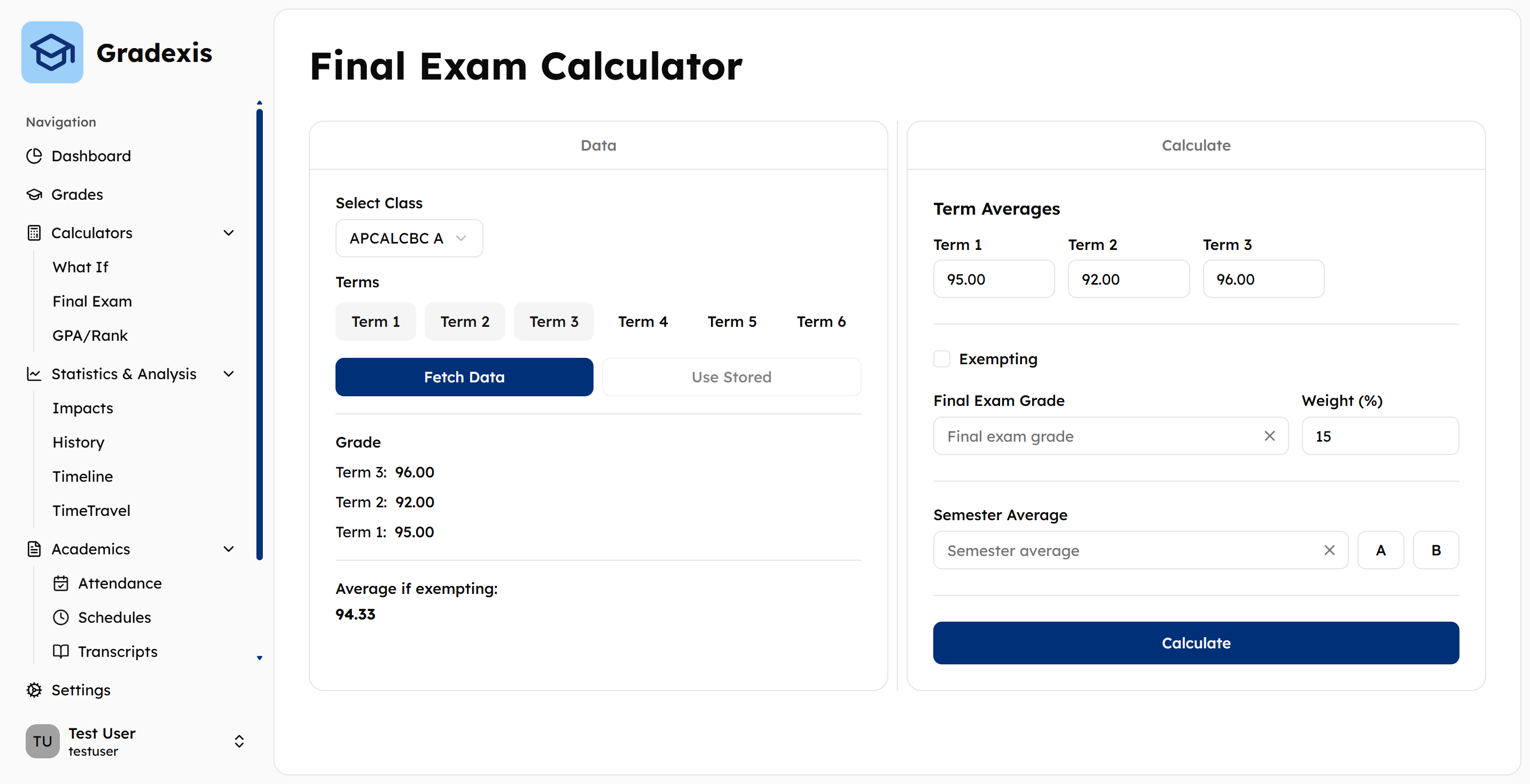Click the Fetch Data button
This screenshot has height=784, width=1530.
[464, 377]
